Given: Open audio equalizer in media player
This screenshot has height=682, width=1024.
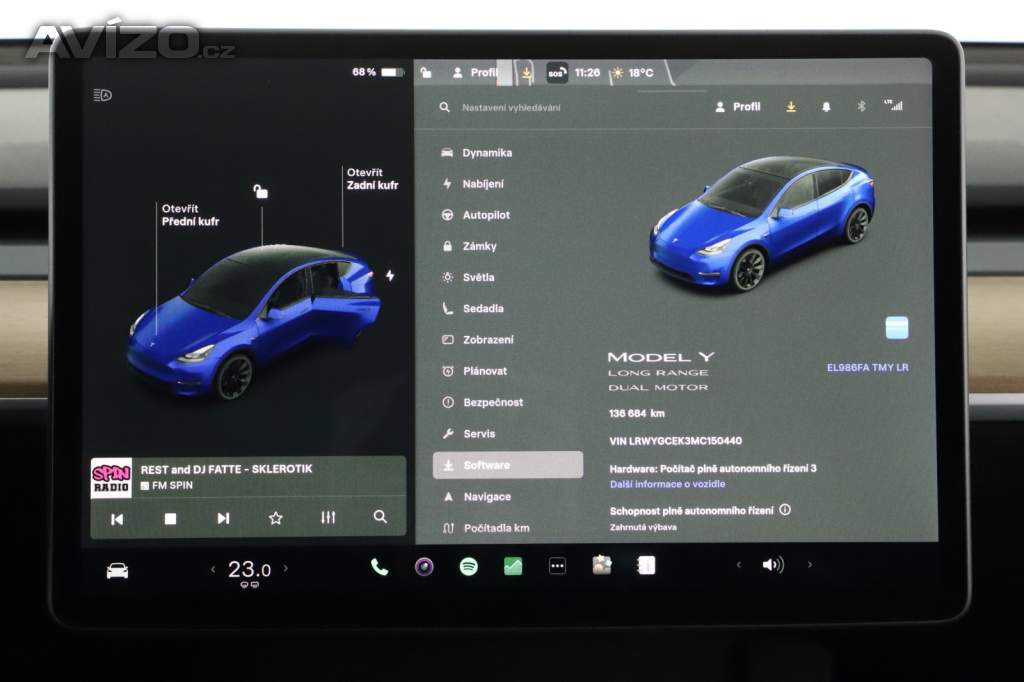Looking at the screenshot, I should tap(328, 518).
